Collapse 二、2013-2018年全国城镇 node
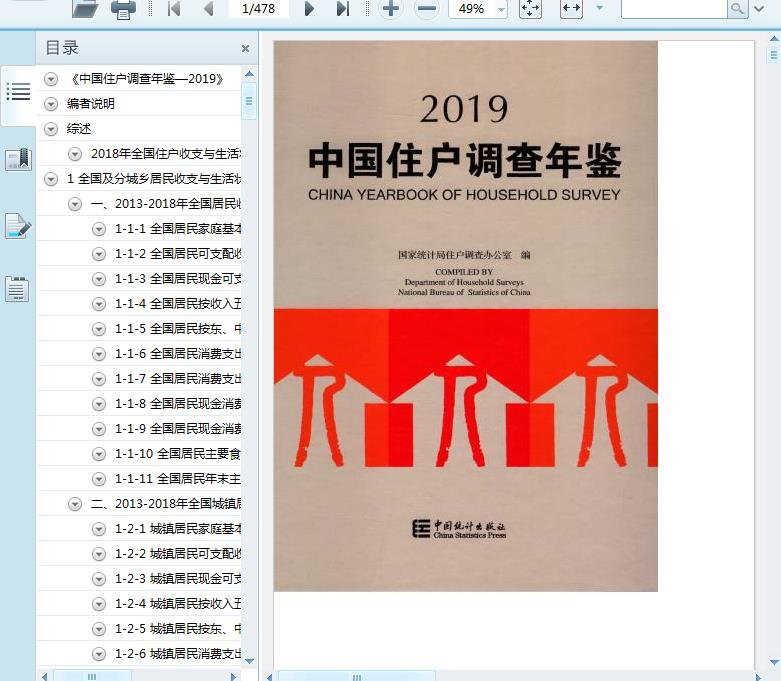The height and width of the screenshot is (681, 781). click(75, 504)
